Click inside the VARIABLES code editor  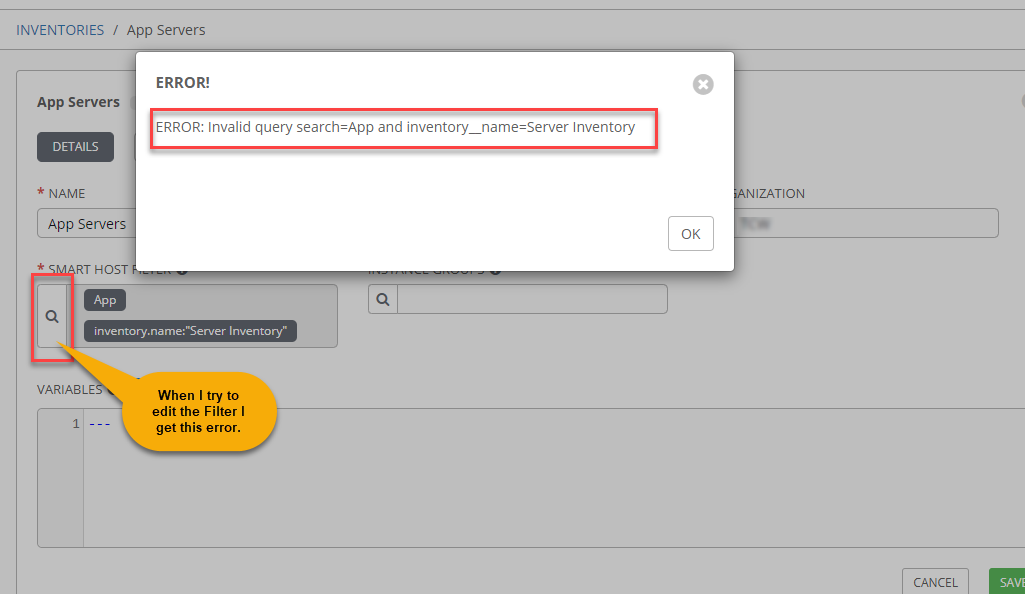[554, 478]
